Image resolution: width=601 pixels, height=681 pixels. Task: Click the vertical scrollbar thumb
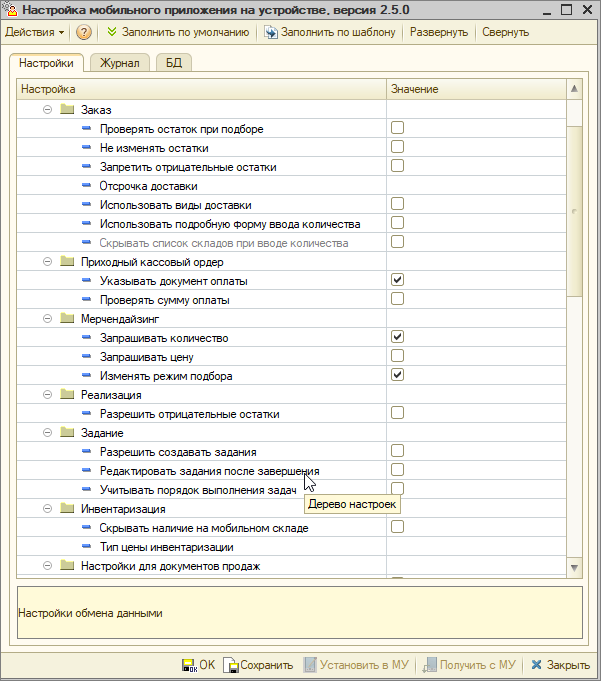coord(574,211)
